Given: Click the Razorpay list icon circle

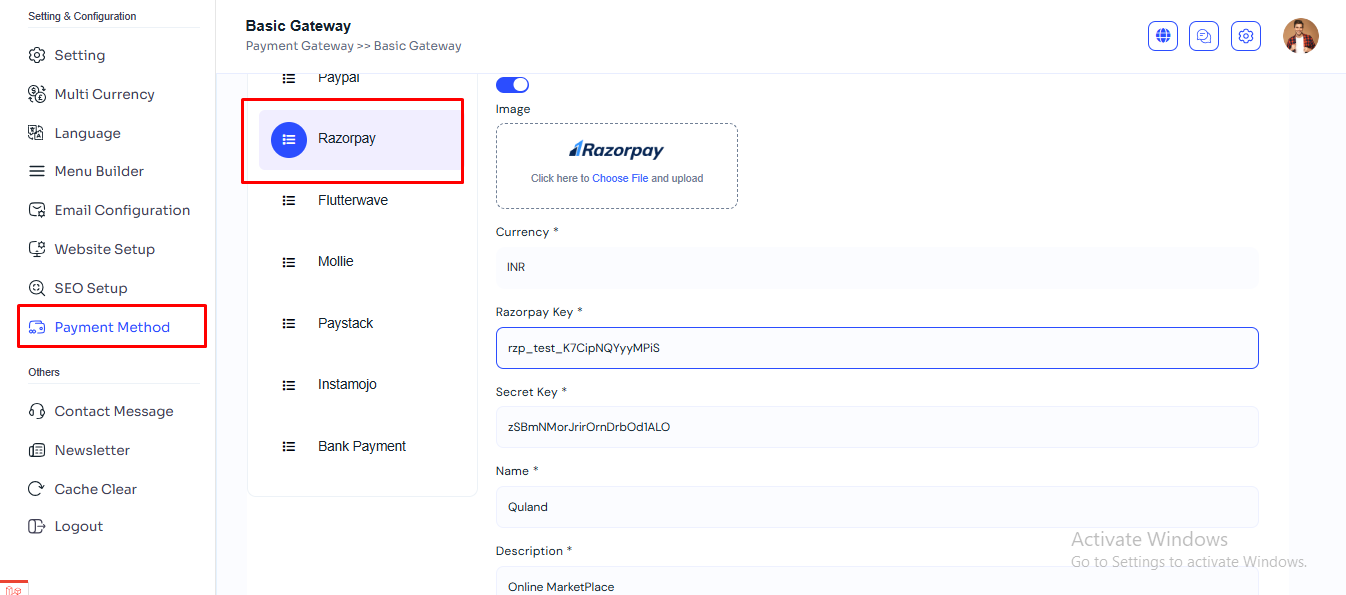Looking at the screenshot, I should point(289,139).
